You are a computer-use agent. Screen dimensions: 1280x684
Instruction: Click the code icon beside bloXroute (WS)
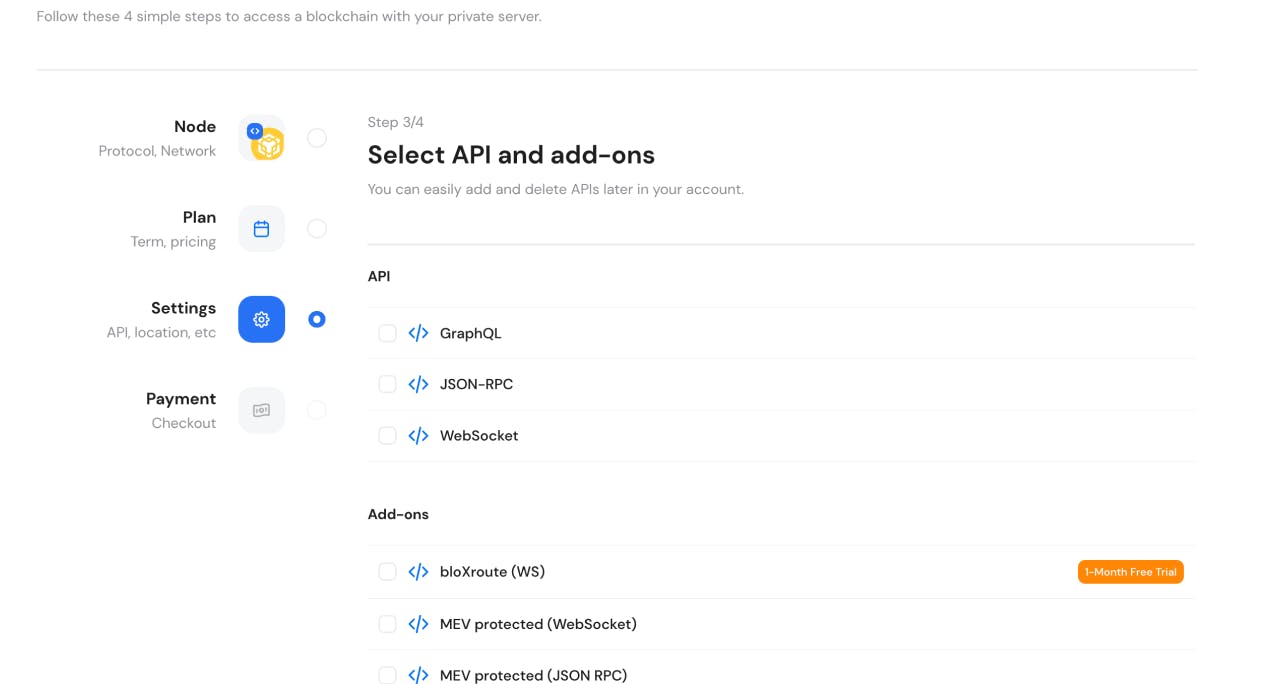pyautogui.click(x=418, y=572)
